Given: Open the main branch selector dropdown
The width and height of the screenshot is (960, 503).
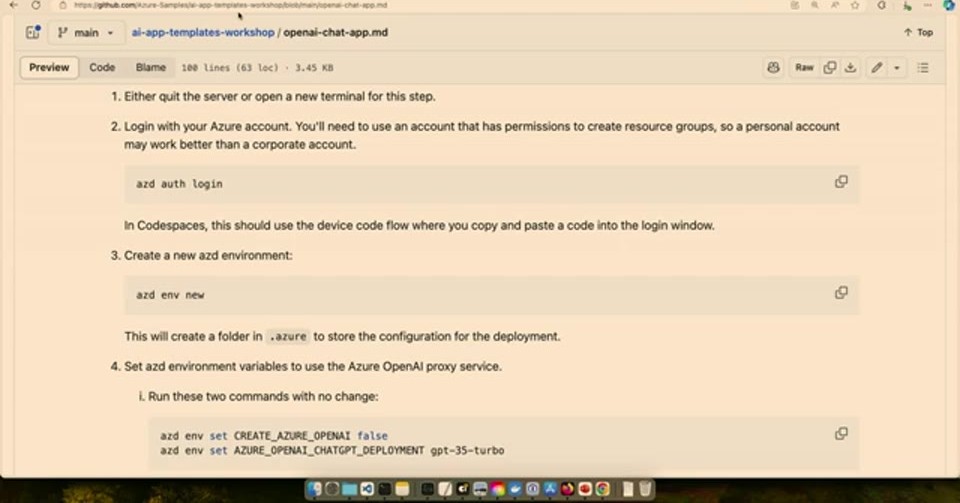Looking at the screenshot, I should click(x=86, y=32).
